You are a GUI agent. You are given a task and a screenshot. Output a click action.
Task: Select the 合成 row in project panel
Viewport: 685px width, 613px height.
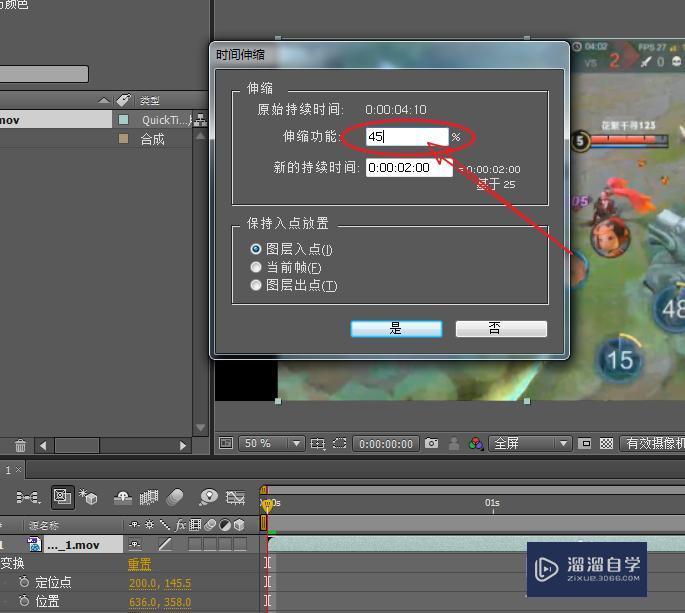pos(96,139)
